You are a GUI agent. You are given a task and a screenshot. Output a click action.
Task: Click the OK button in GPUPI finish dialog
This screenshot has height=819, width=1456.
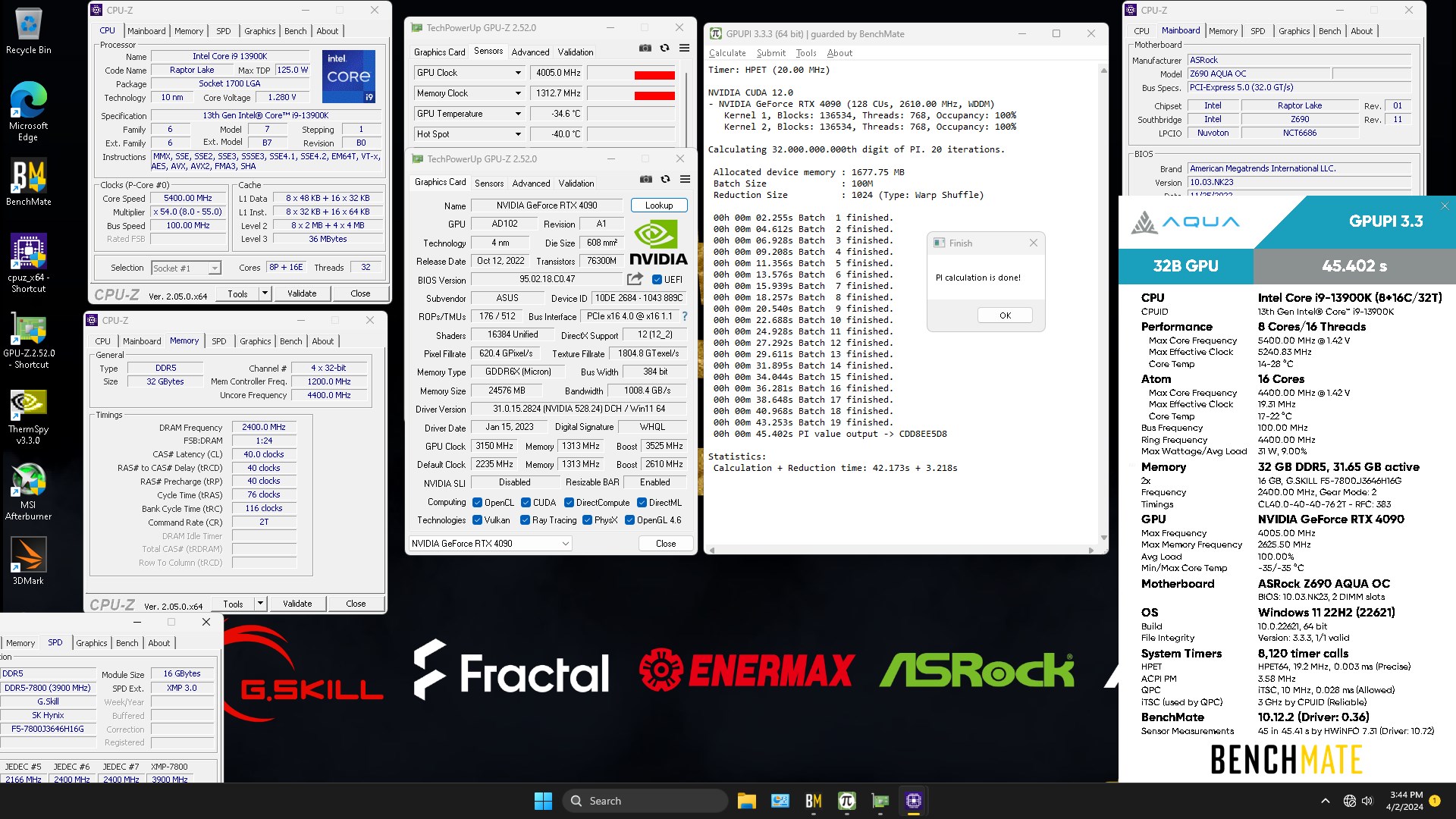pyautogui.click(x=1005, y=315)
